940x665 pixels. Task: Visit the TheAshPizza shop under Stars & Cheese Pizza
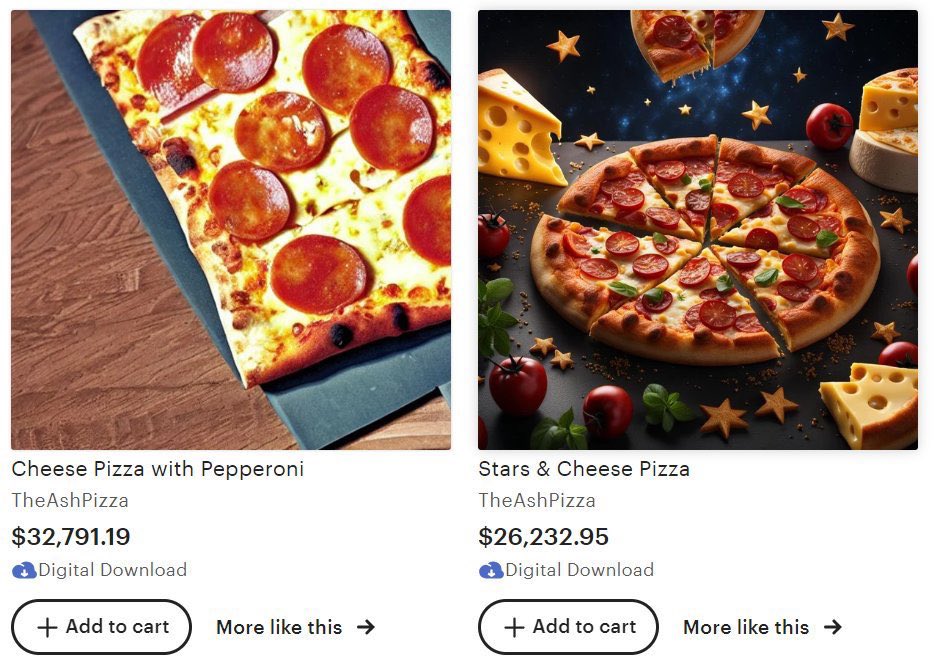coord(537,500)
